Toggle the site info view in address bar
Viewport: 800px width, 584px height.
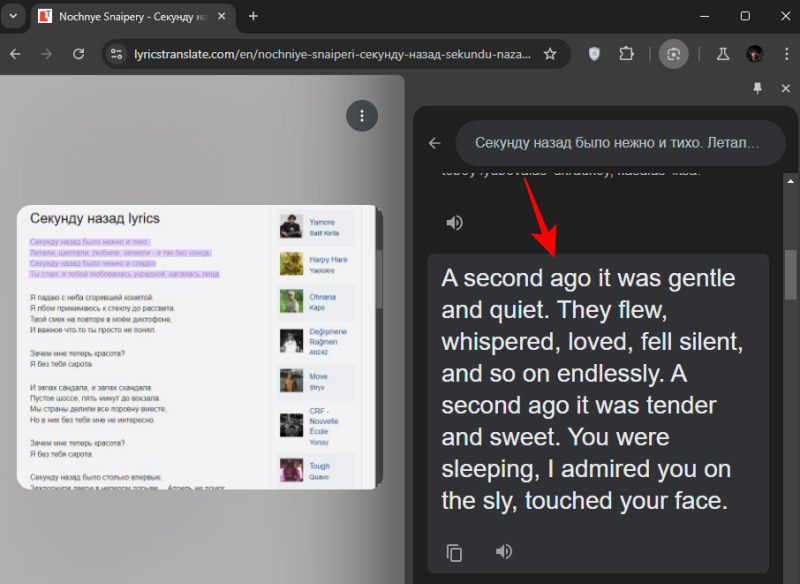tap(118, 55)
